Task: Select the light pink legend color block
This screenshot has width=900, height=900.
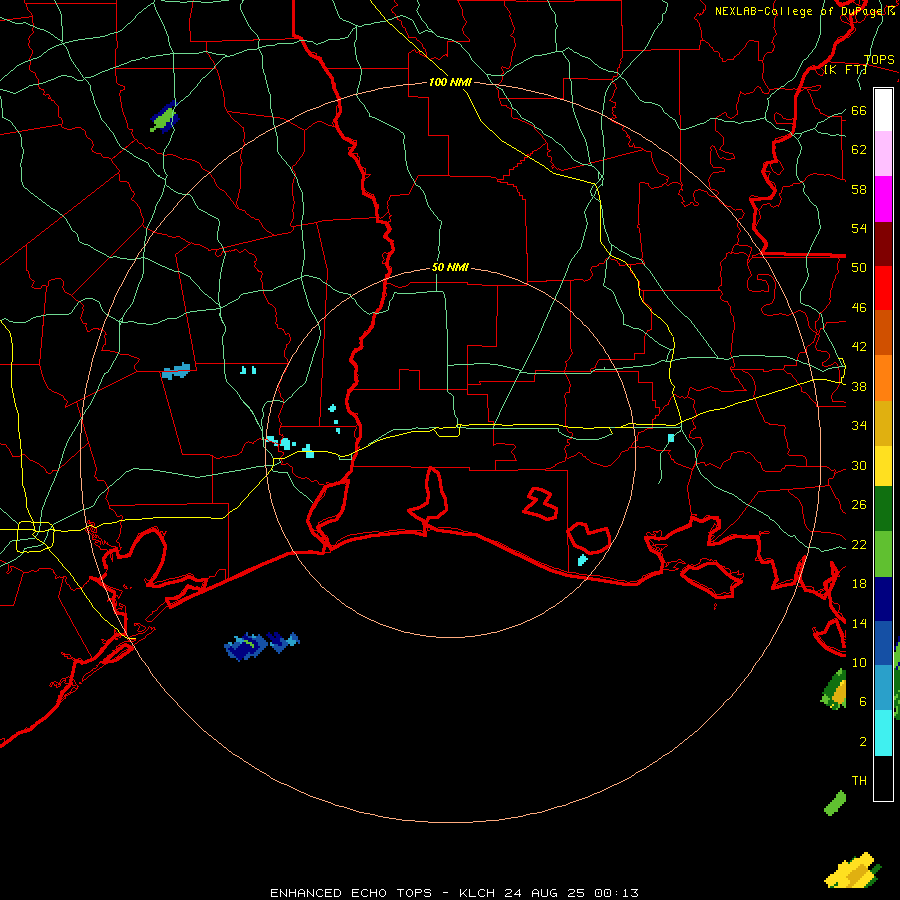Action: pyautogui.click(x=883, y=153)
